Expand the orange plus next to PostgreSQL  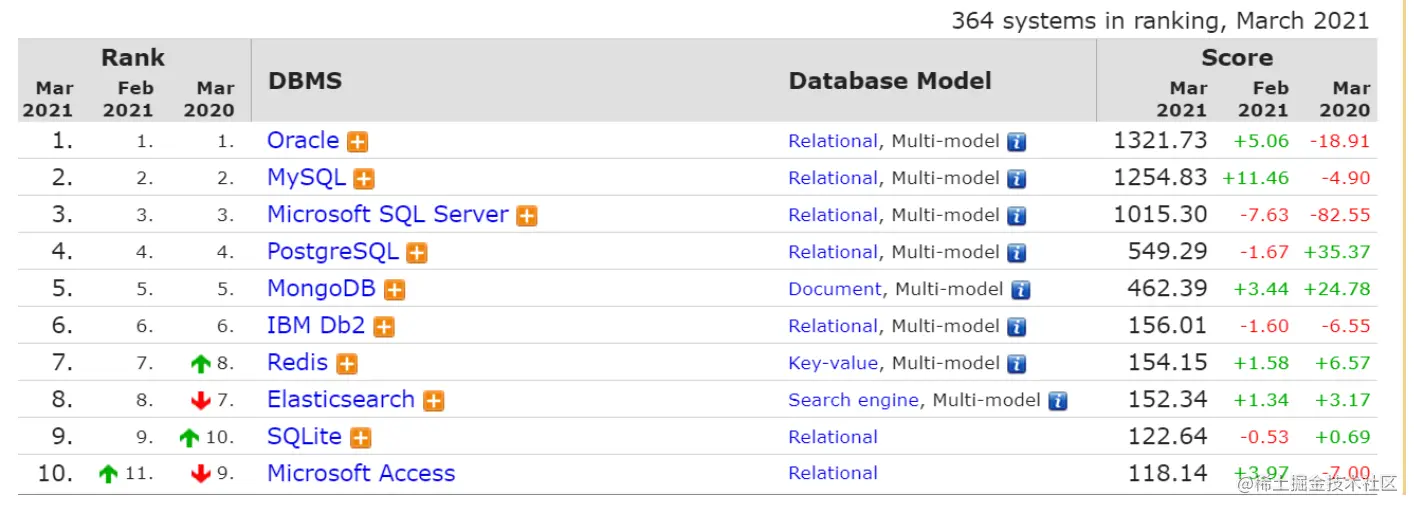[x=417, y=253]
